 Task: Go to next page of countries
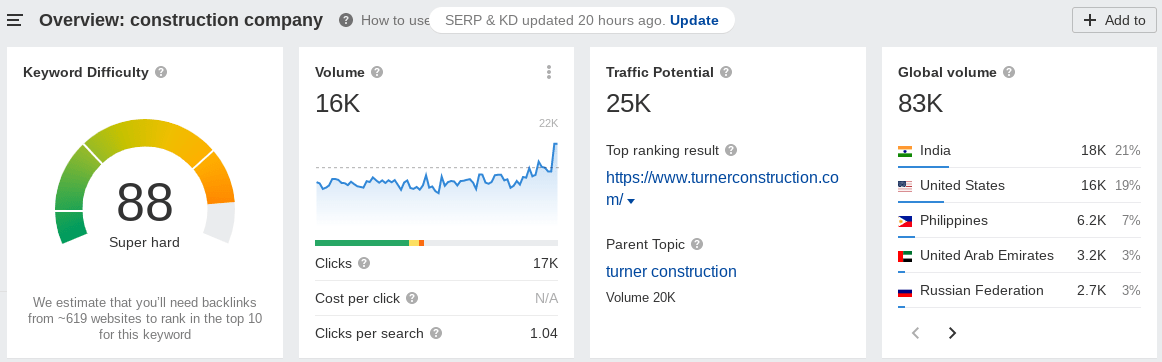tap(952, 333)
